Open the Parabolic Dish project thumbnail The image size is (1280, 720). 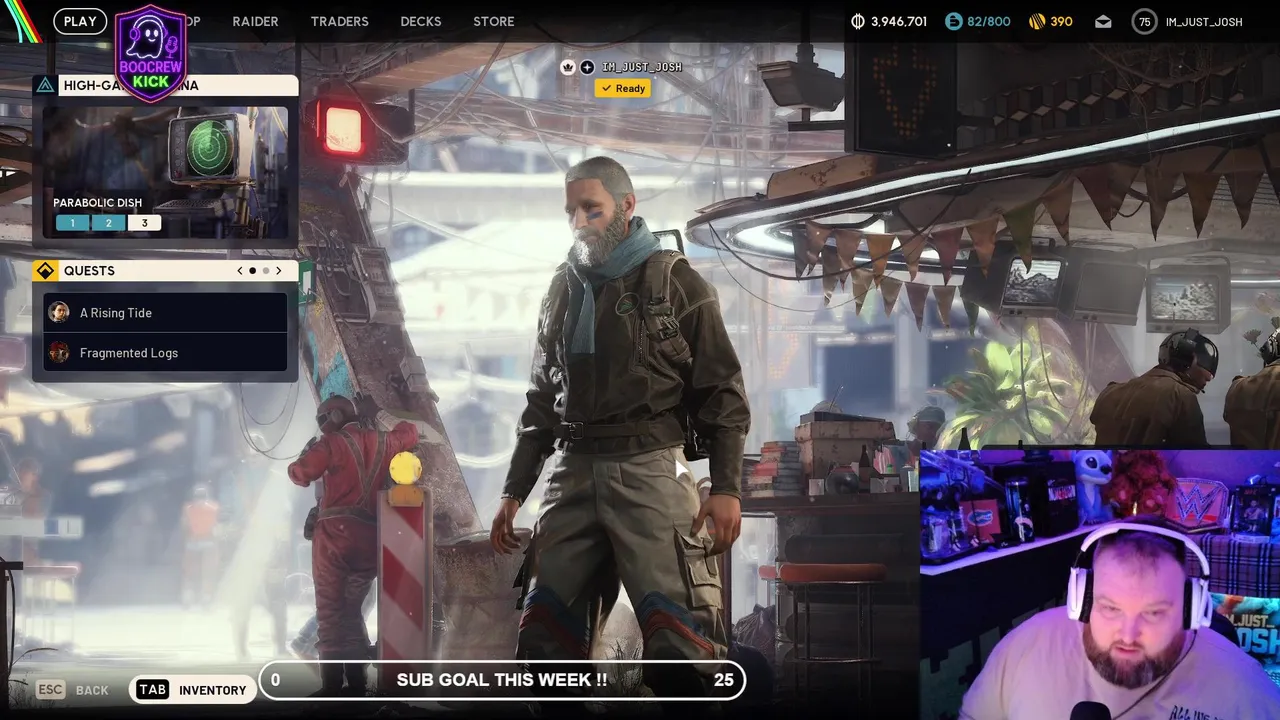click(x=166, y=172)
